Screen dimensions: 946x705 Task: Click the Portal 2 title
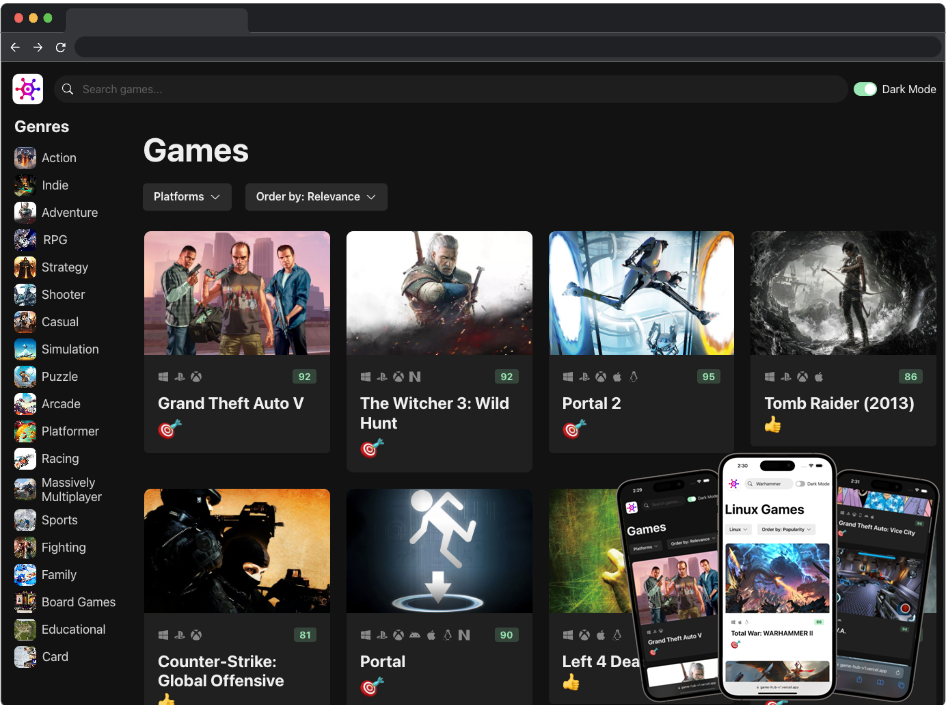point(591,403)
